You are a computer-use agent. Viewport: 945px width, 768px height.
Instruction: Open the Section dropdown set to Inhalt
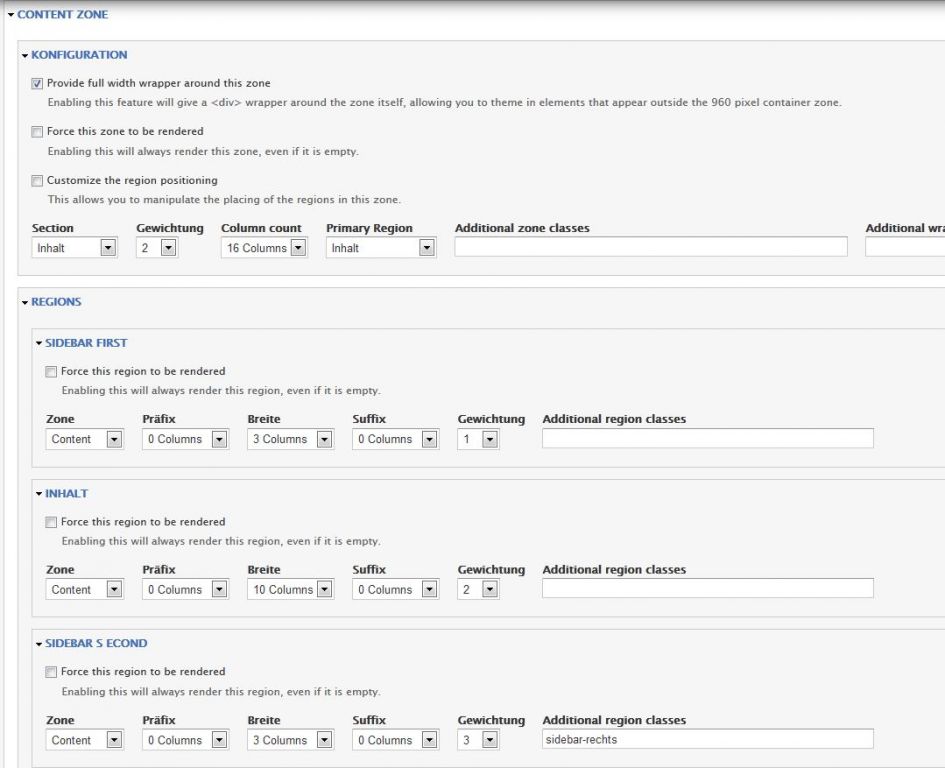pyautogui.click(x=75, y=248)
